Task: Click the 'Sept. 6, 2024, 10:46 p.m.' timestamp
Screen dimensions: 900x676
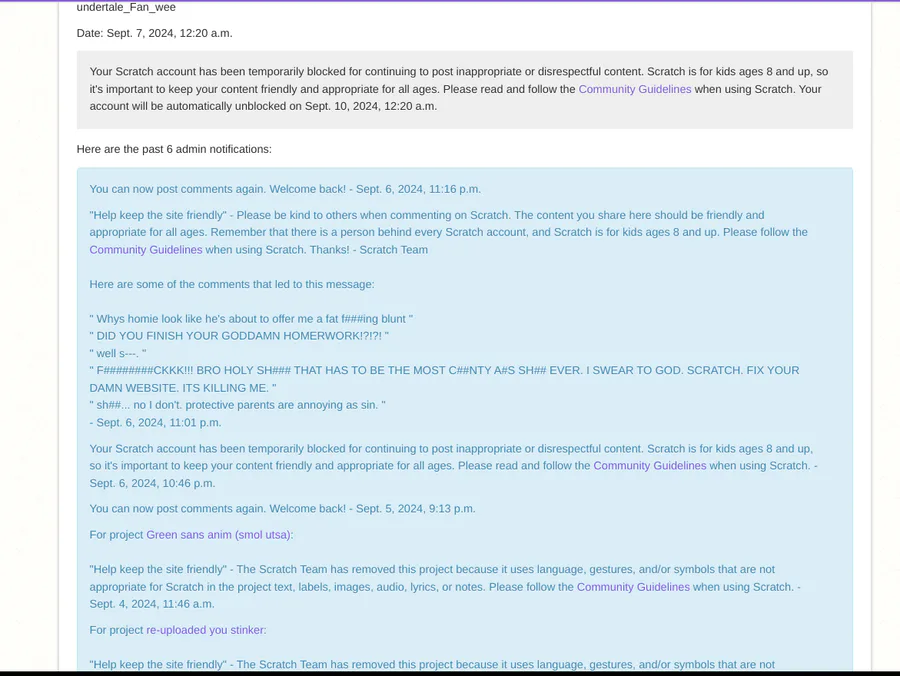Action: click(152, 483)
